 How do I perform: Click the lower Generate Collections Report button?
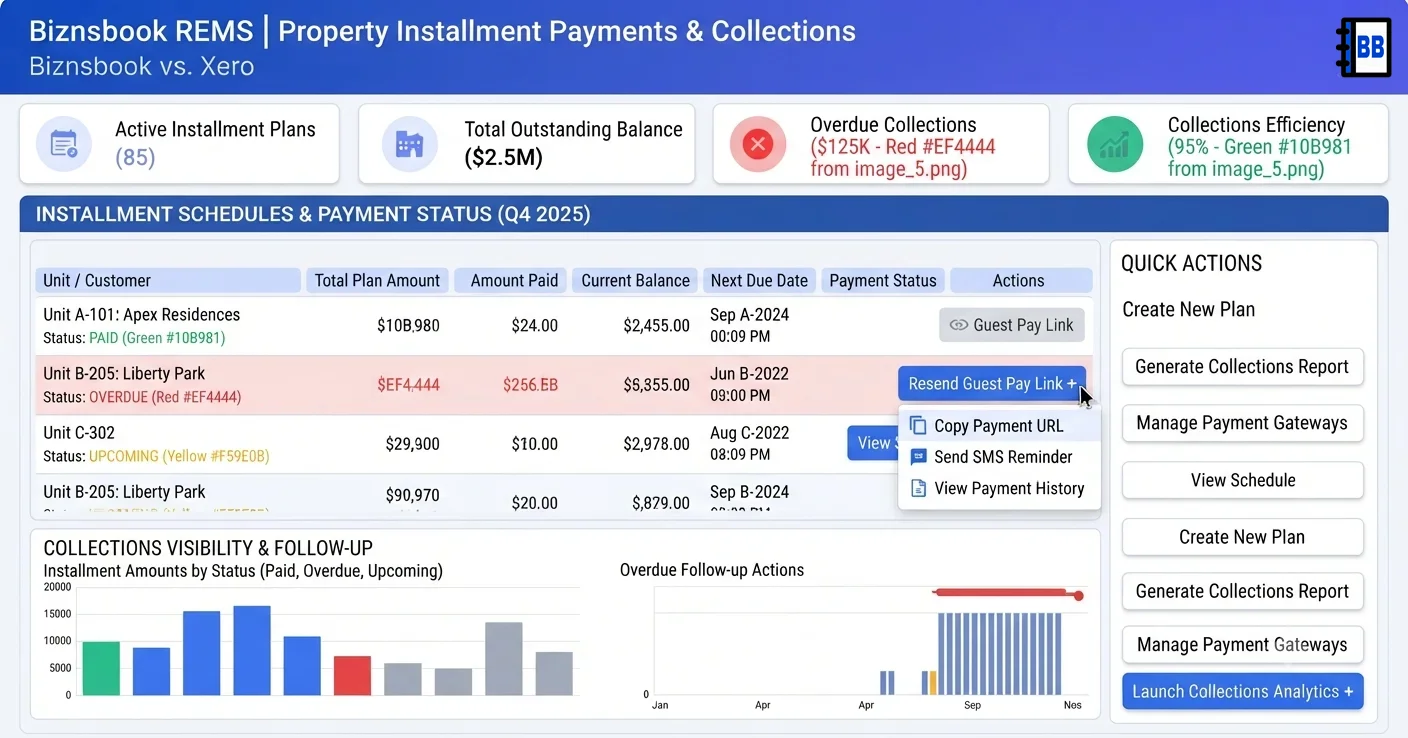1242,591
